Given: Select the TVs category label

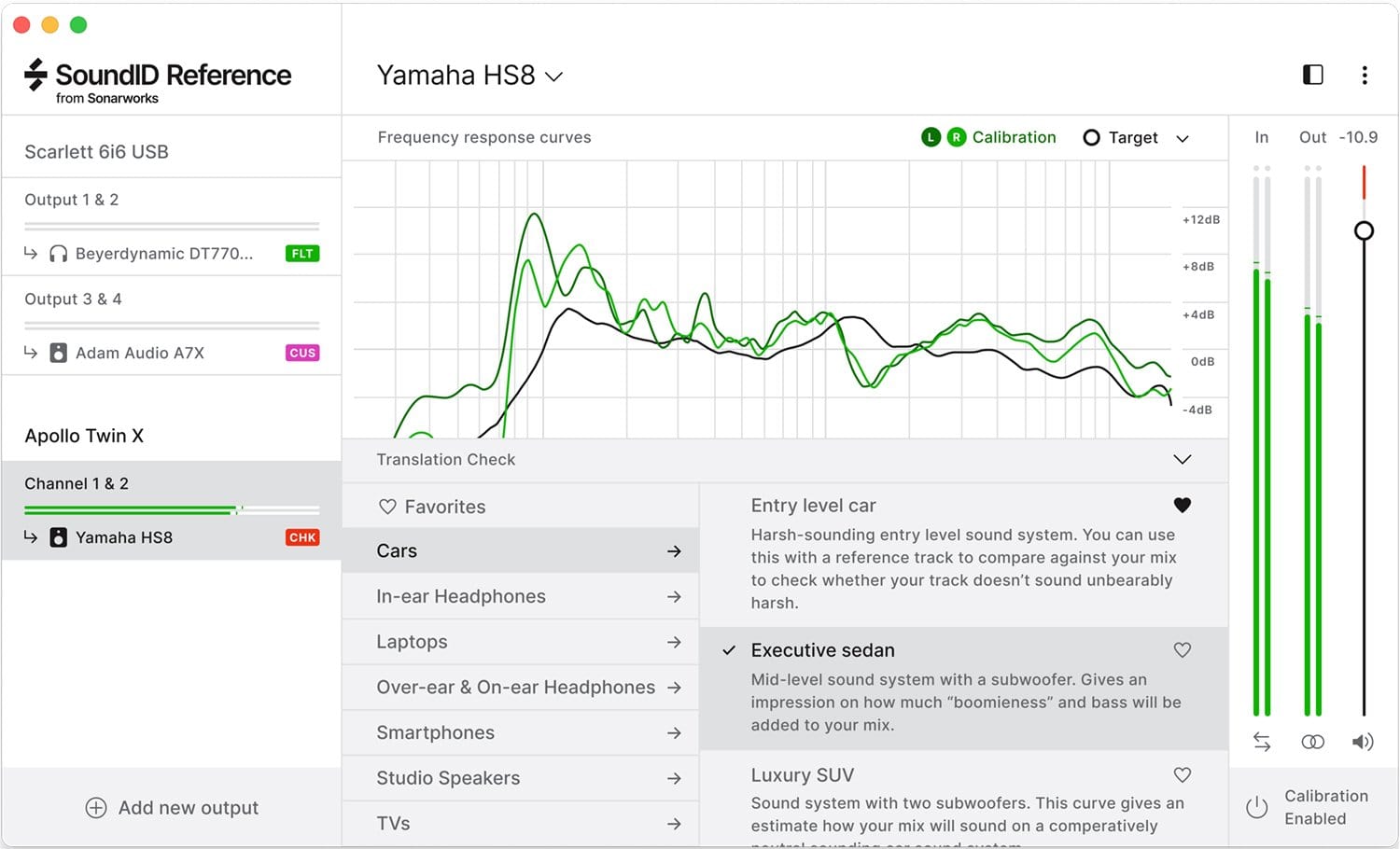Looking at the screenshot, I should (x=393, y=824).
